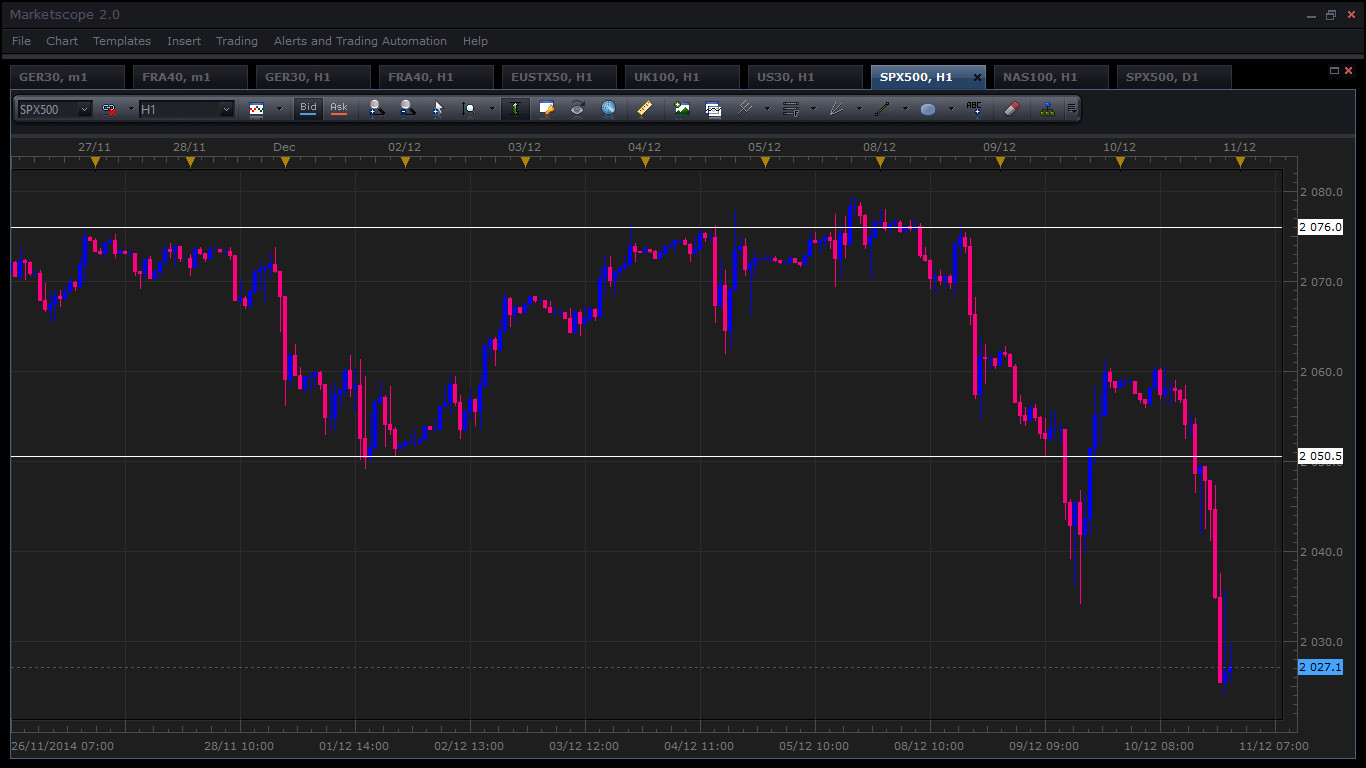Image resolution: width=1366 pixels, height=768 pixels.
Task: Click the eye icon in toolbar
Action: point(577,108)
